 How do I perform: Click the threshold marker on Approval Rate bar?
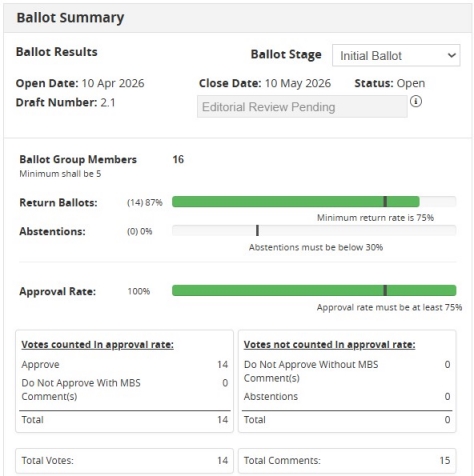coord(385,290)
